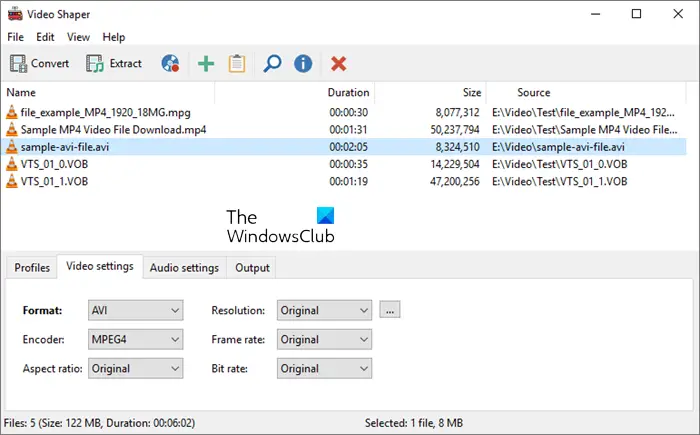Select Sample MP4 Video File Download.mp4 row
The width and height of the screenshot is (700, 435).
pos(344,130)
